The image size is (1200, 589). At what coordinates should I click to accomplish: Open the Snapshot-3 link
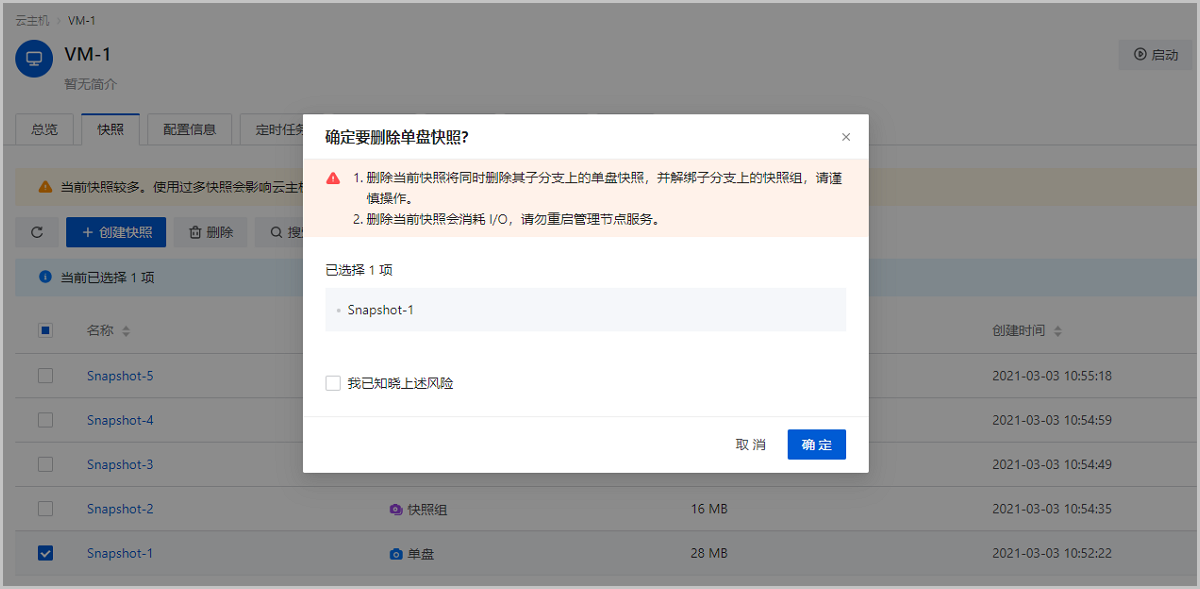[120, 464]
